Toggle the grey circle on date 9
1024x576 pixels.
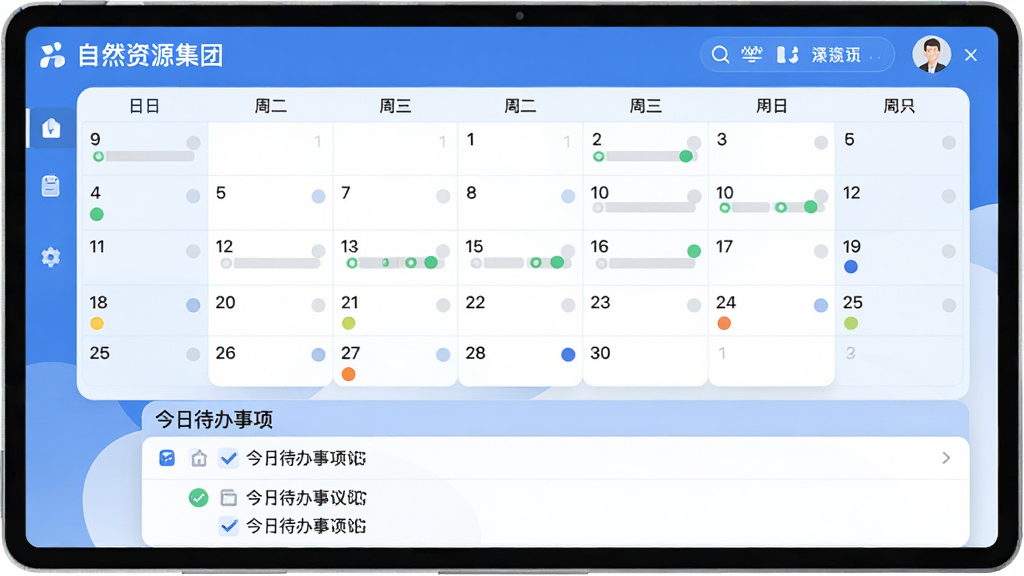click(193, 142)
